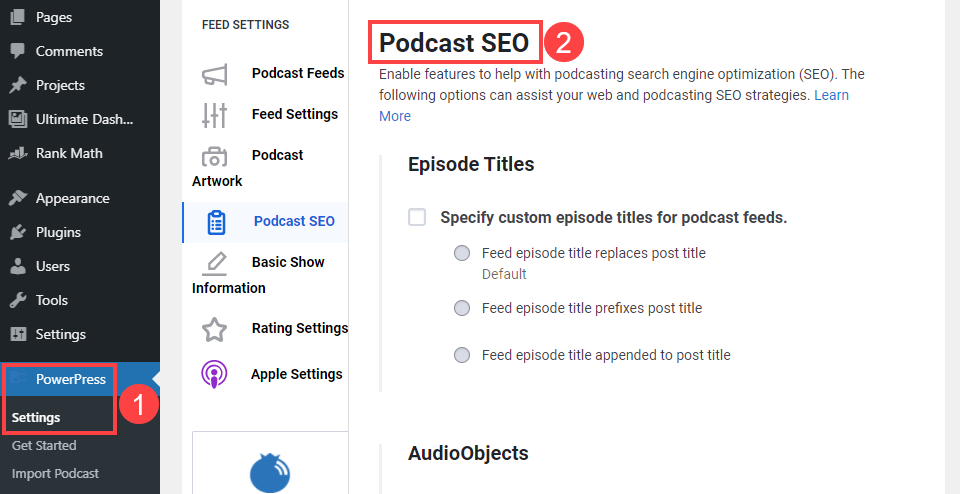Click the Blubrry blueberry logo
This screenshot has height=494, width=960.
[x=268, y=472]
